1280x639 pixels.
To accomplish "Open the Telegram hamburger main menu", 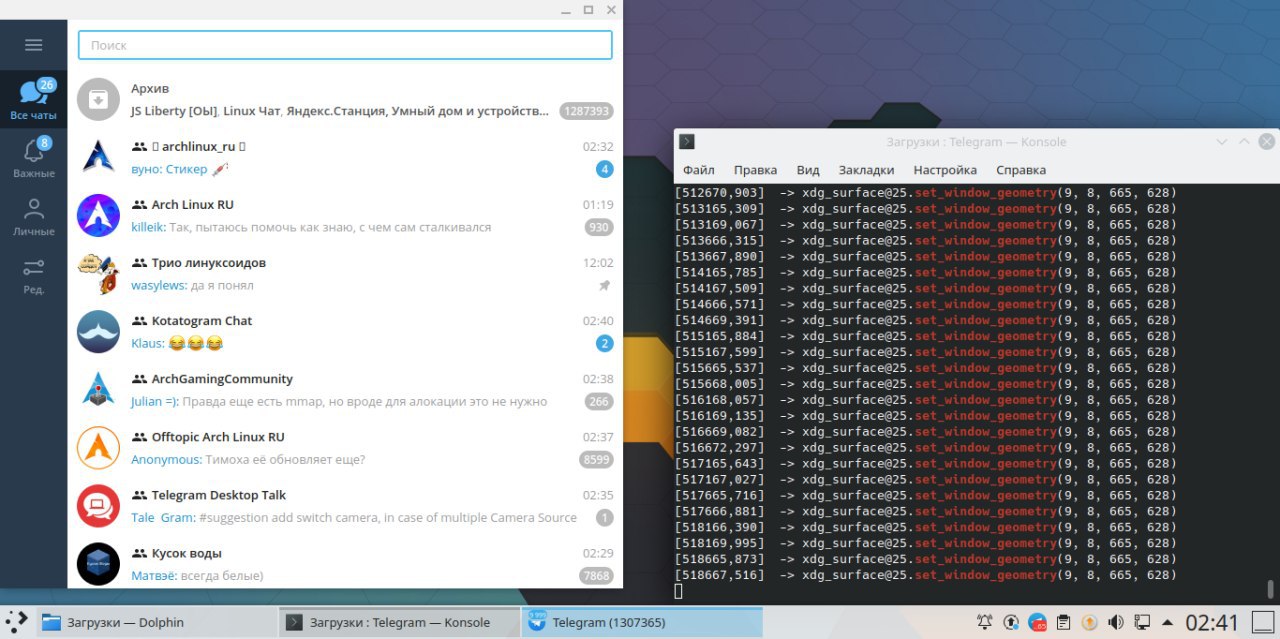I will (x=33, y=45).
